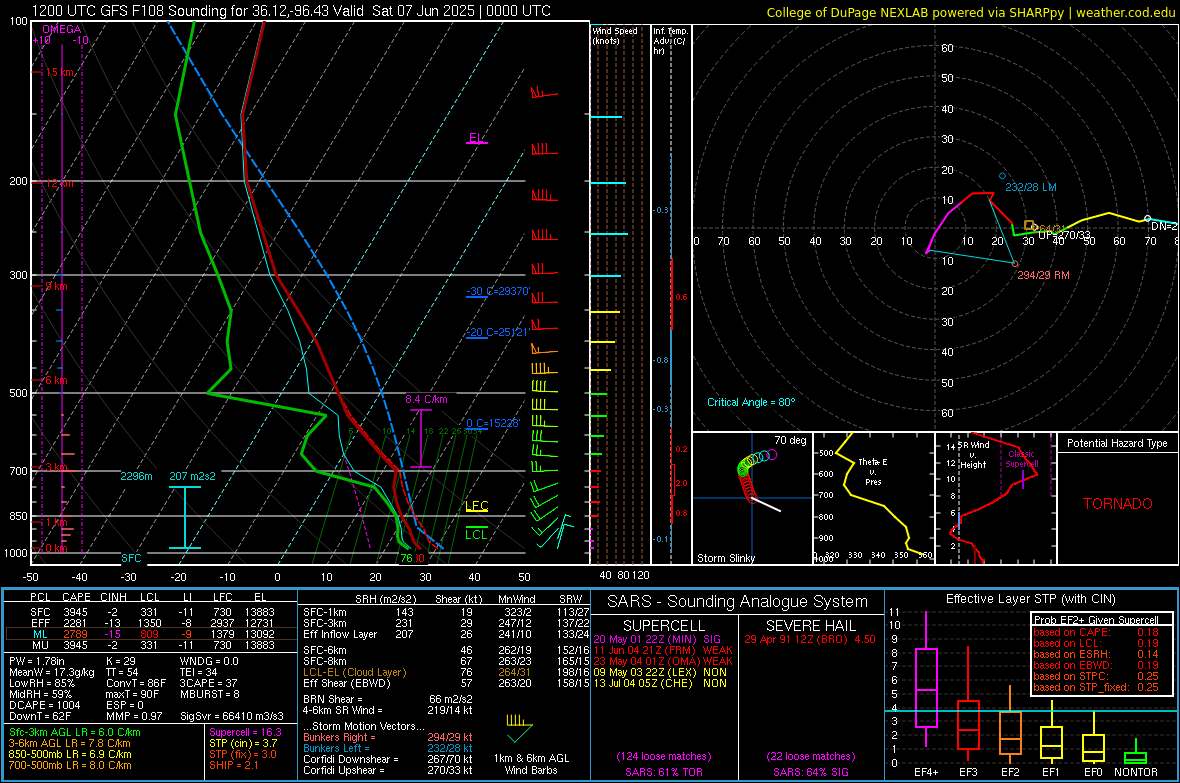The width and height of the screenshot is (1180, 783).
Task: Click the 2296m inflow top label
Action: pyautogui.click(x=136, y=476)
